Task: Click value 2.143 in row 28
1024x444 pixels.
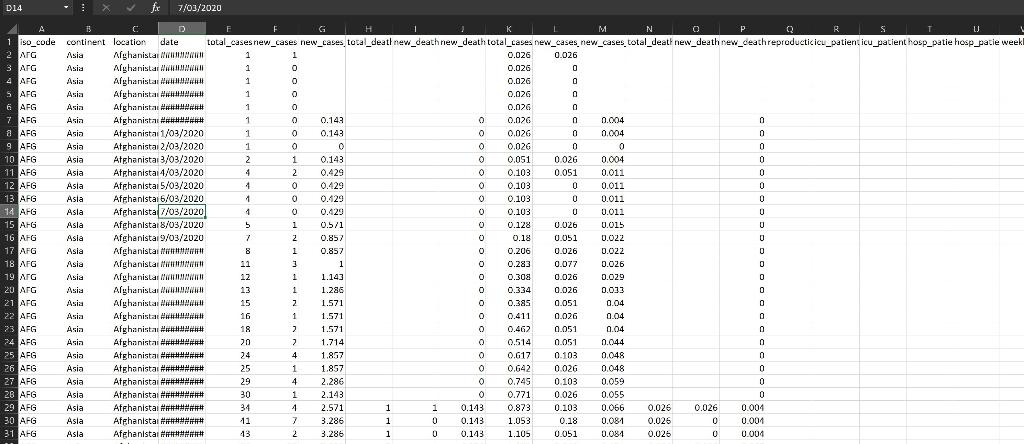Action: (322, 394)
